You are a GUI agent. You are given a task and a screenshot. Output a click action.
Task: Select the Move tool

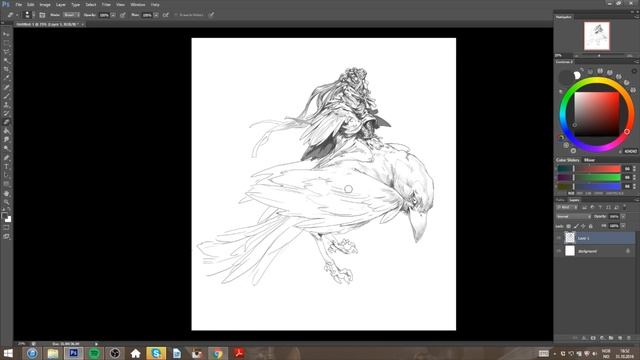7,34
